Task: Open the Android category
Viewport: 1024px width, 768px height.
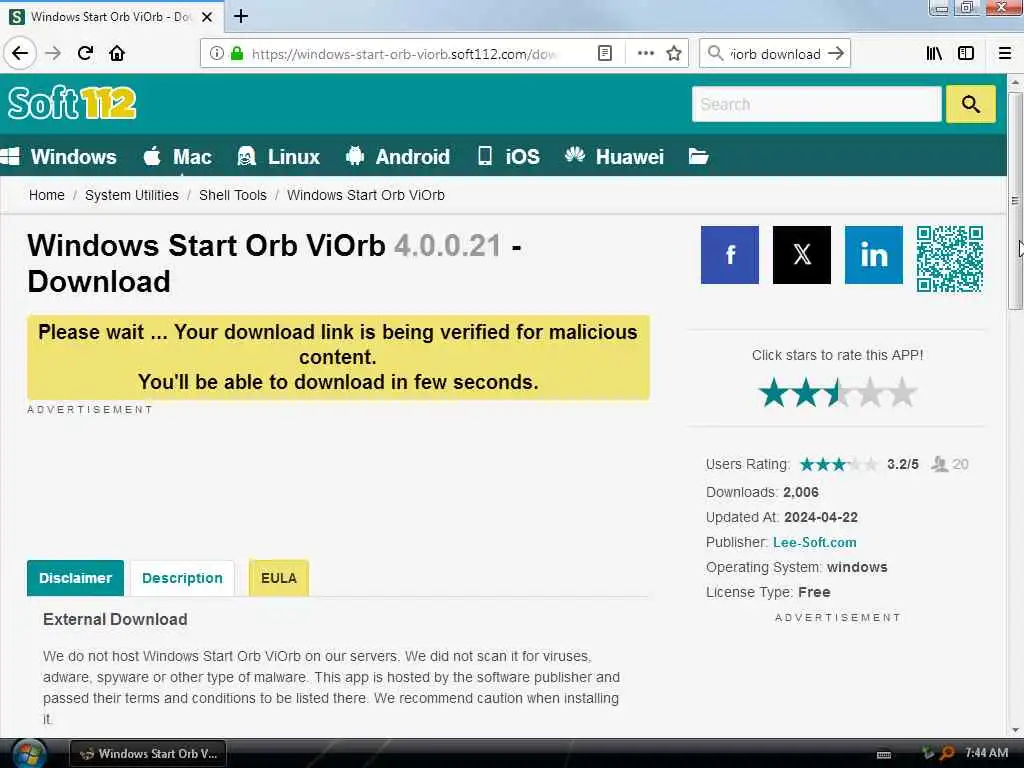Action: coord(398,157)
